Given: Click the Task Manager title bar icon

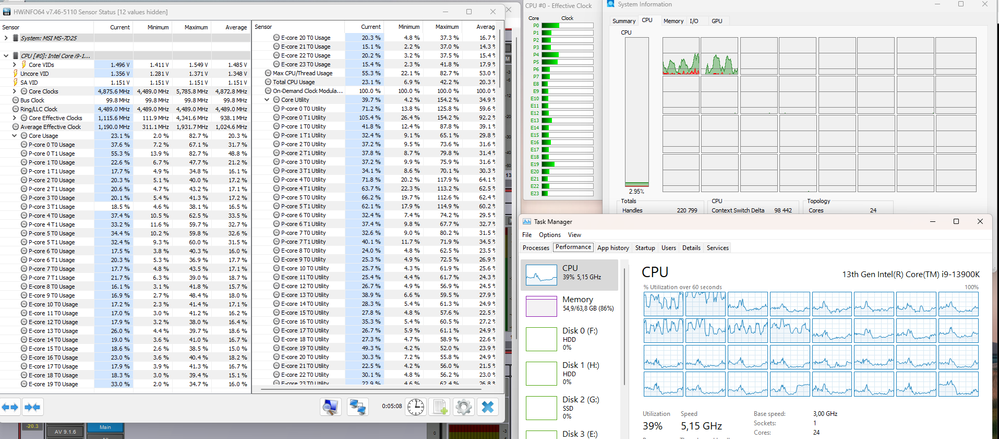Looking at the screenshot, I should (527, 221).
